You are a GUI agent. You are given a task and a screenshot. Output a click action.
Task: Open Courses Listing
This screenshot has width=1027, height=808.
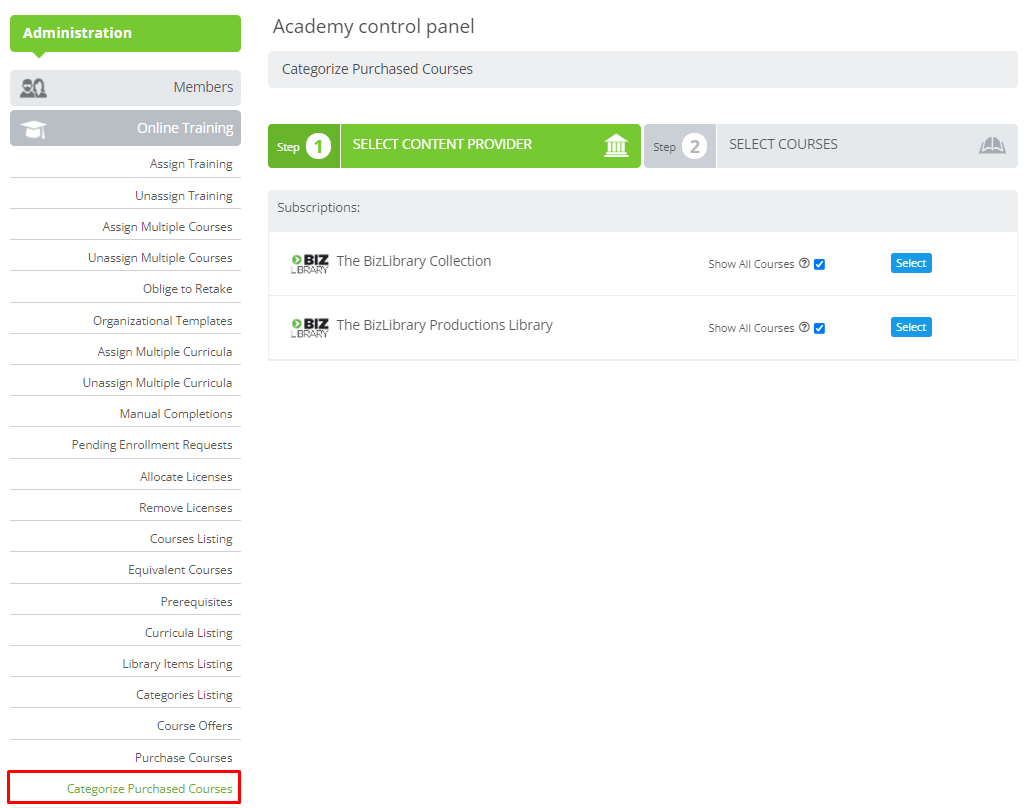pyautogui.click(x=191, y=539)
